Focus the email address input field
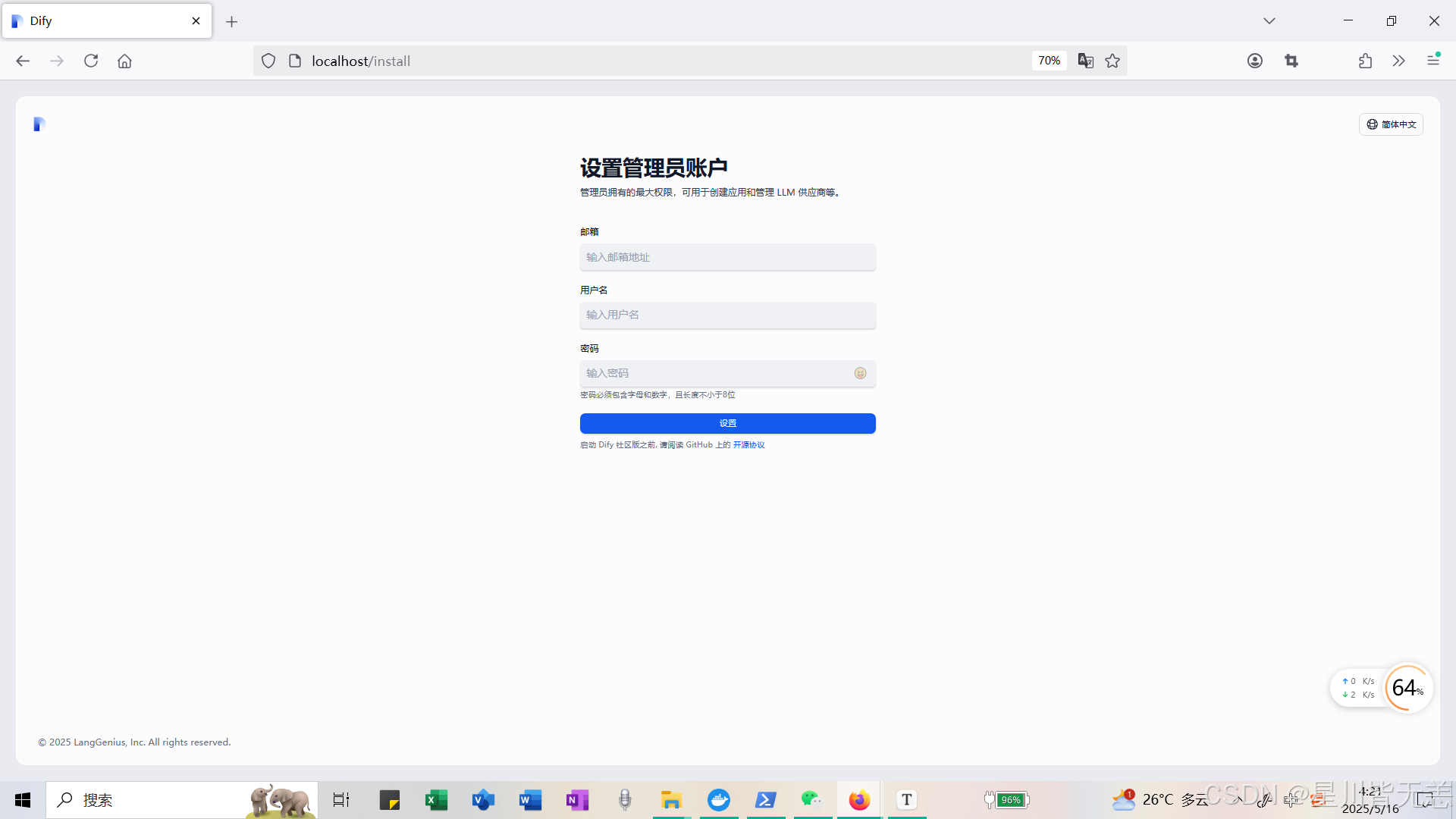Viewport: 1456px width, 819px height. click(727, 257)
